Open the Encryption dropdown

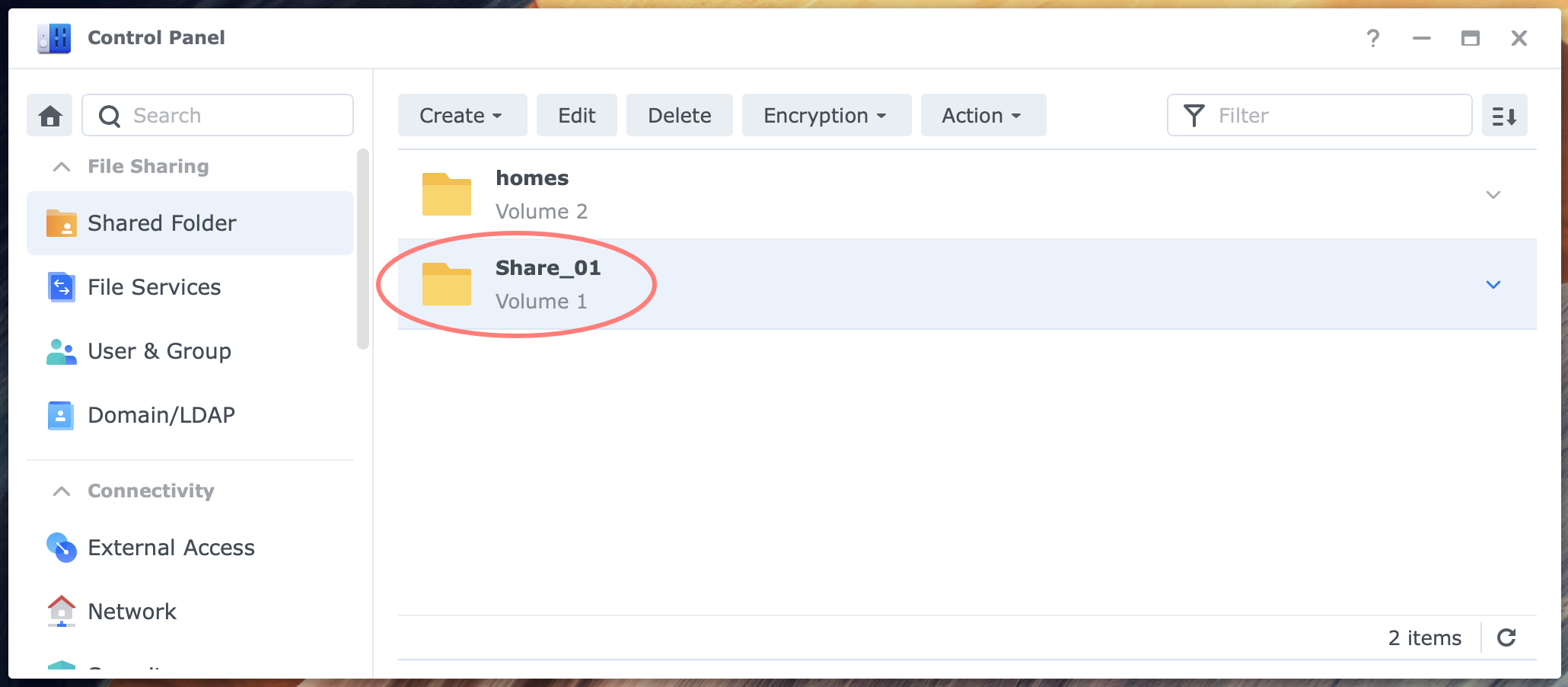tap(826, 115)
